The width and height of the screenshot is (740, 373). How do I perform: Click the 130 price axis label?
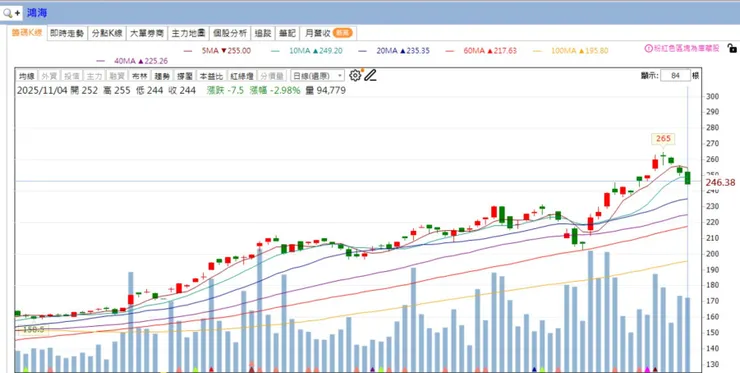point(713,365)
